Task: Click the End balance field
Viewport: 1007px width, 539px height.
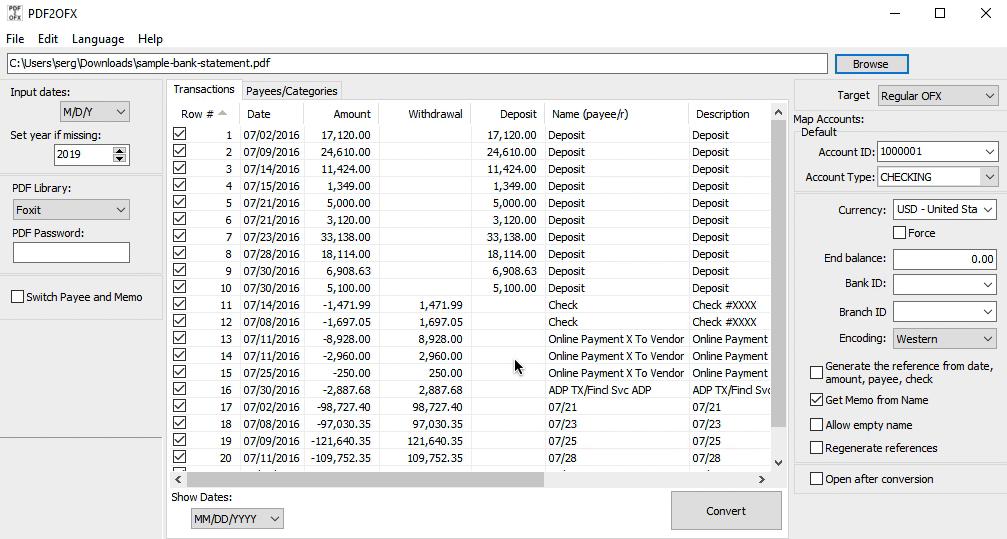Action: [x=945, y=259]
